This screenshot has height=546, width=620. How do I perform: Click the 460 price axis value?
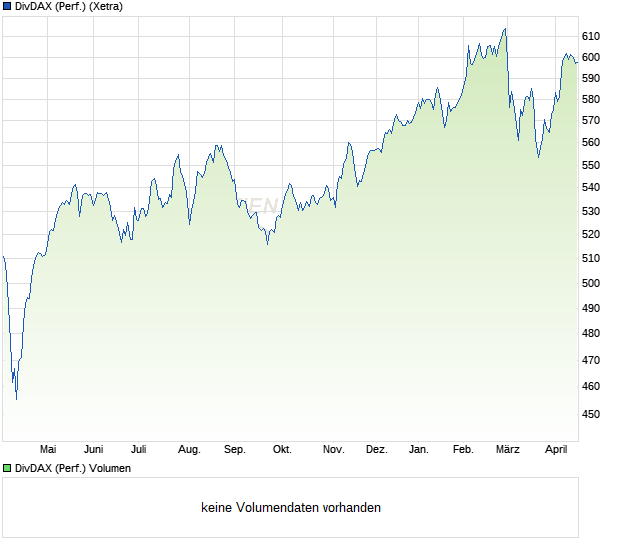(591, 386)
